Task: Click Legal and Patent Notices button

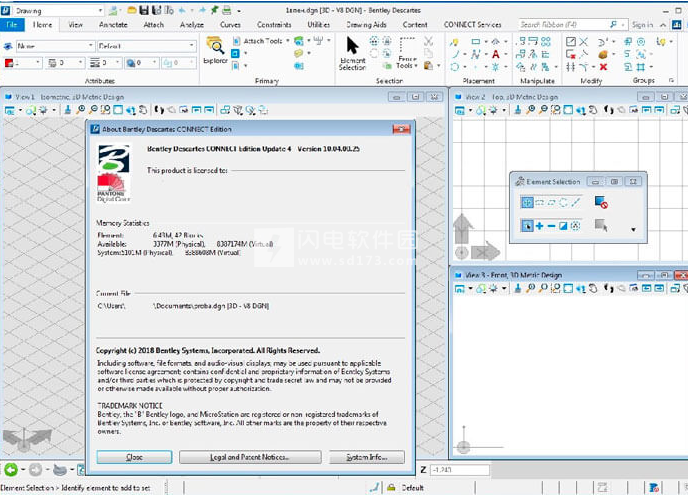Action: pos(250,457)
